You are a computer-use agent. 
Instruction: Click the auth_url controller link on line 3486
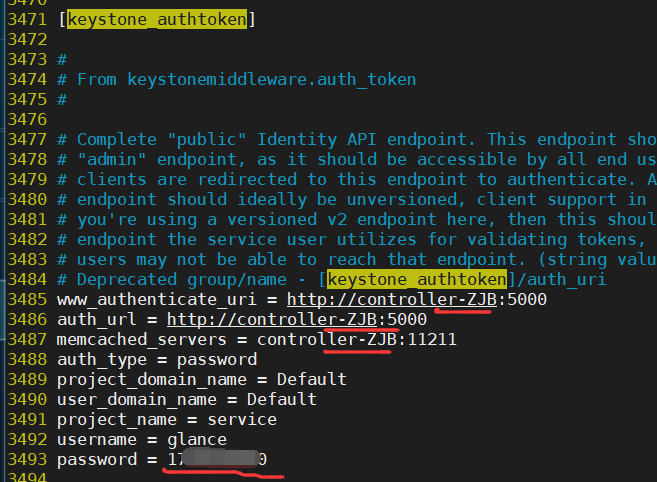pyautogui.click(x=297, y=319)
